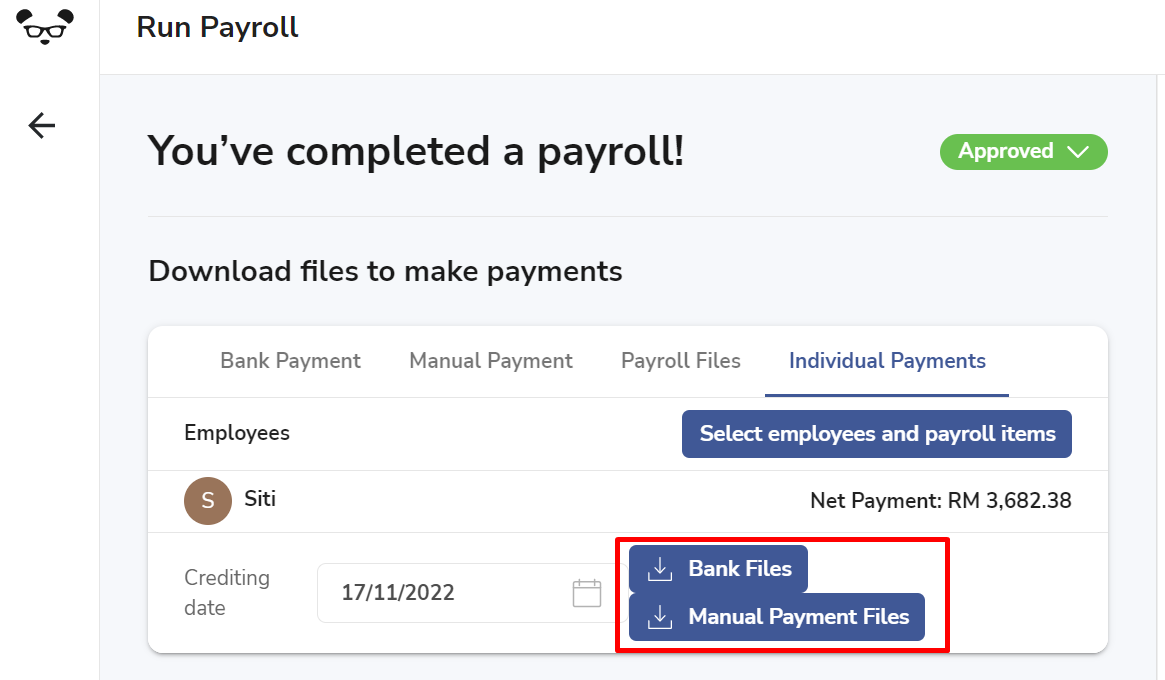Click the panda logo icon
The height and width of the screenshot is (680, 1165).
(x=45, y=27)
